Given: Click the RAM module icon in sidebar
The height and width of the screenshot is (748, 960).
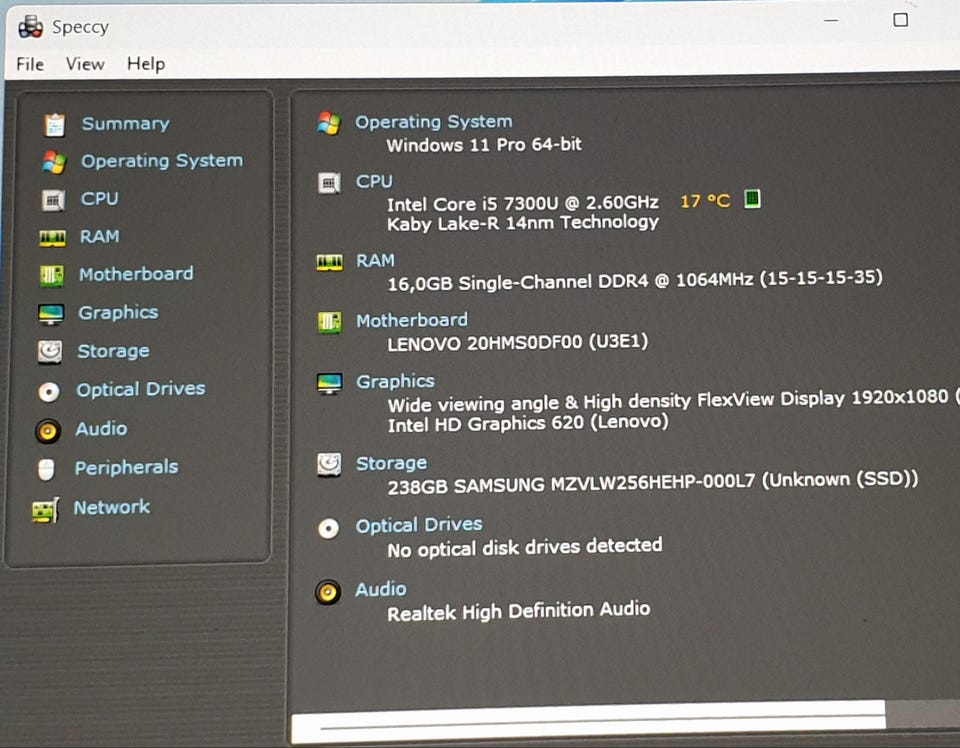Looking at the screenshot, I should pyautogui.click(x=53, y=238).
